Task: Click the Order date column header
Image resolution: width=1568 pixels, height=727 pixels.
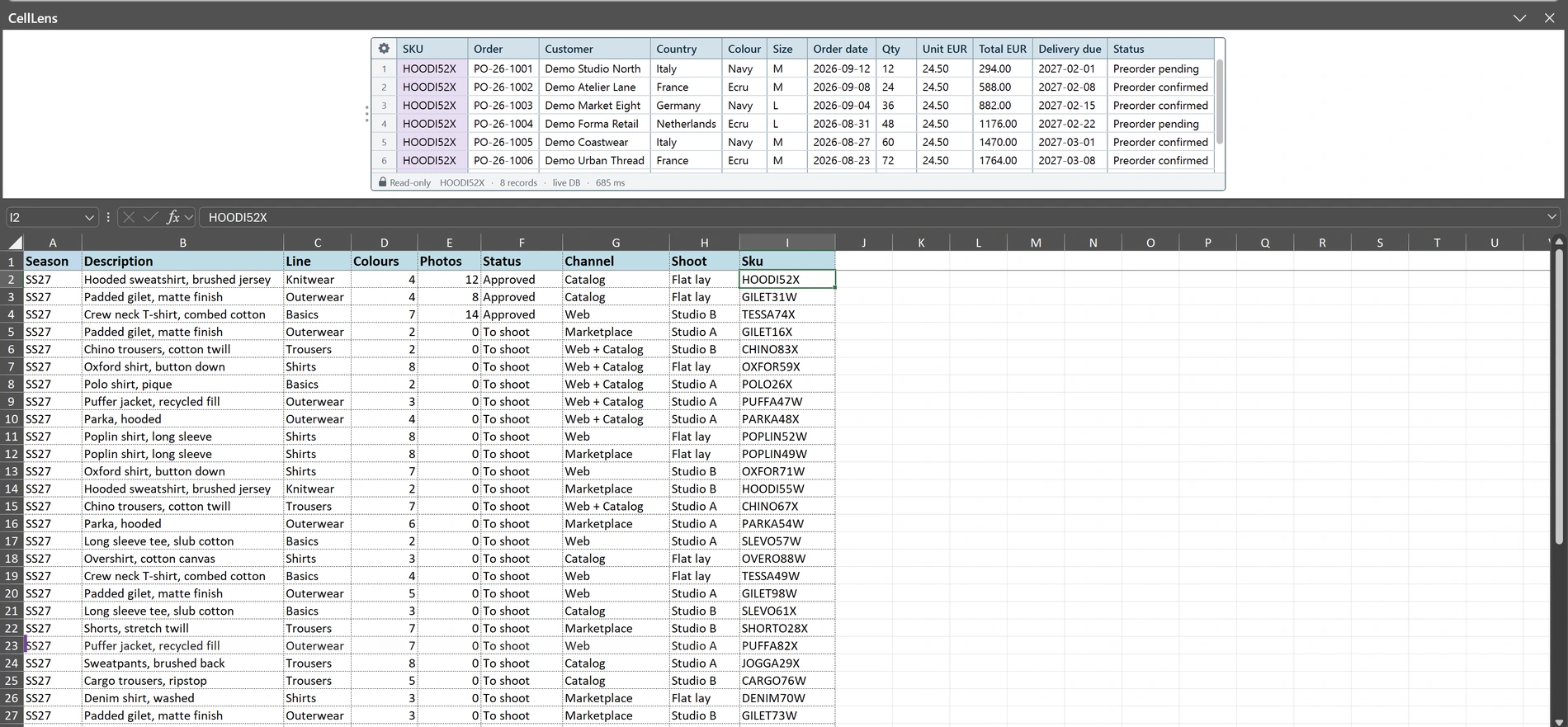Action: (841, 49)
